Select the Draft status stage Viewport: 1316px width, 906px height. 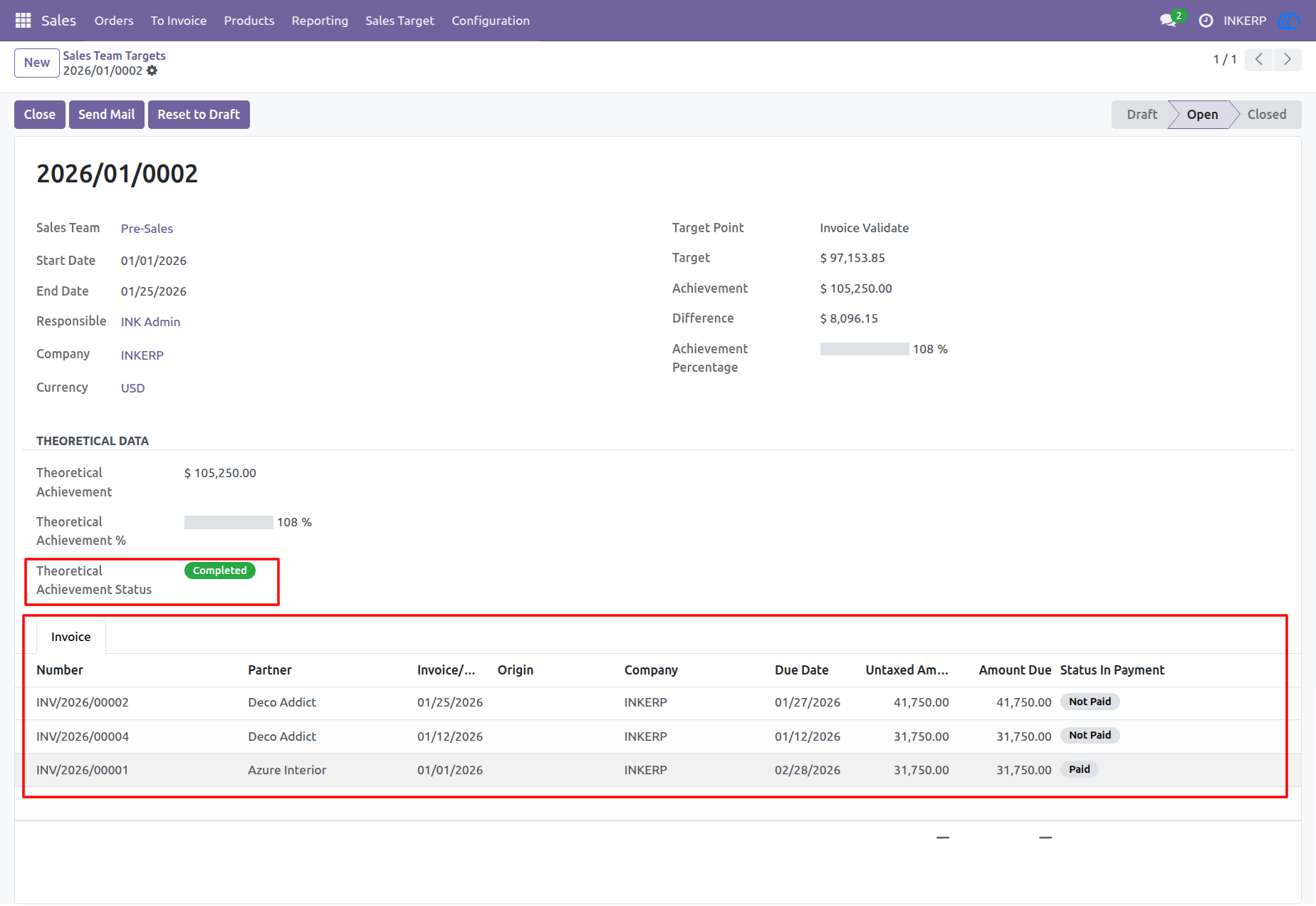tap(1142, 115)
